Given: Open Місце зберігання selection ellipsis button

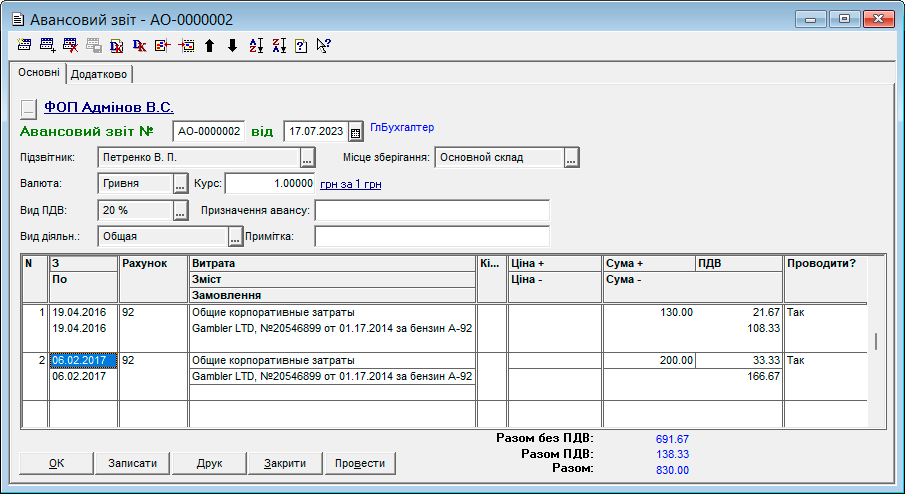Looking at the screenshot, I should (571, 157).
